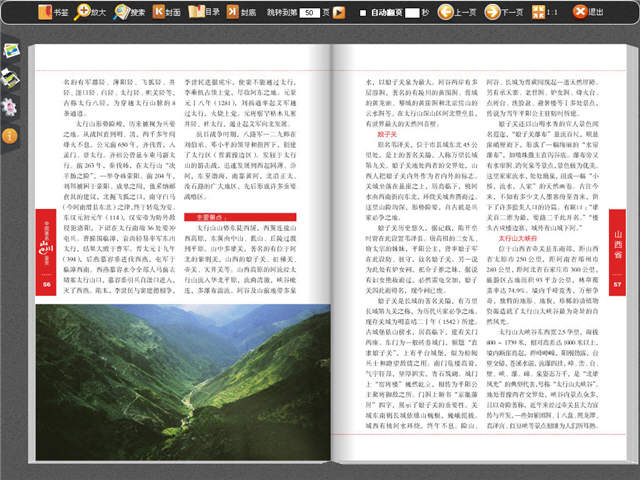Viewport: 640px width, 480px height.
Task: Go to next page (下一页)
Action: coord(503,12)
